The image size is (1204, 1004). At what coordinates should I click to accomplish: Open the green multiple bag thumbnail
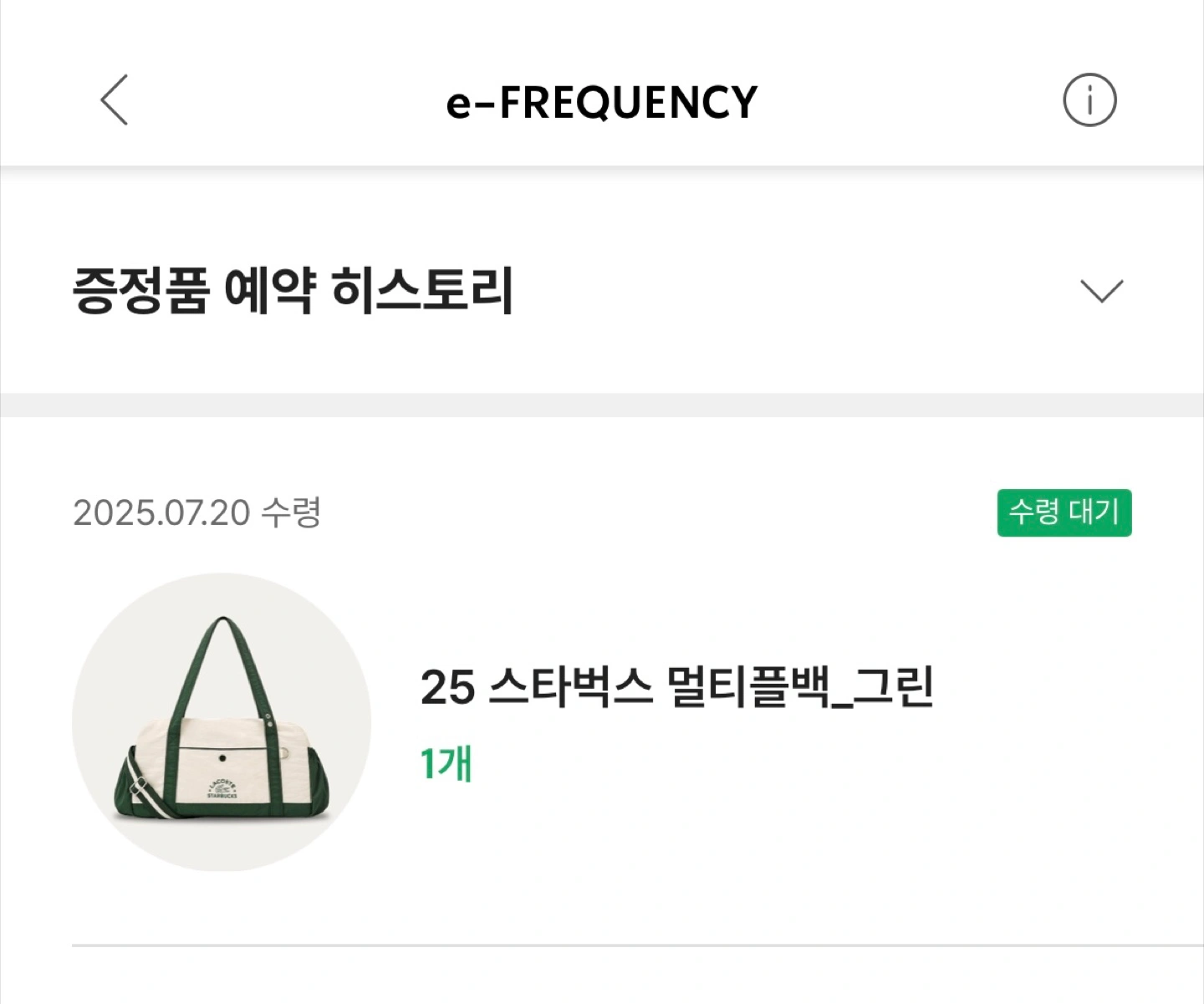[222, 722]
